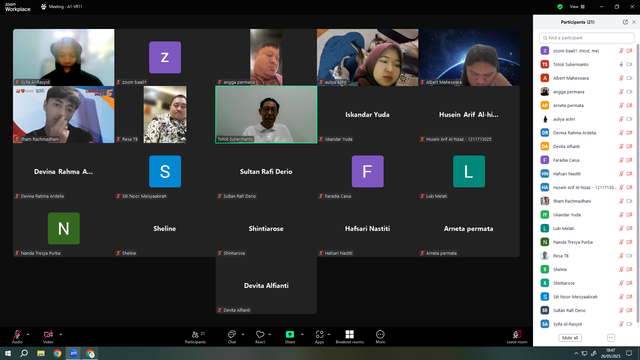Select Resa T8 in participant list

[587, 256]
